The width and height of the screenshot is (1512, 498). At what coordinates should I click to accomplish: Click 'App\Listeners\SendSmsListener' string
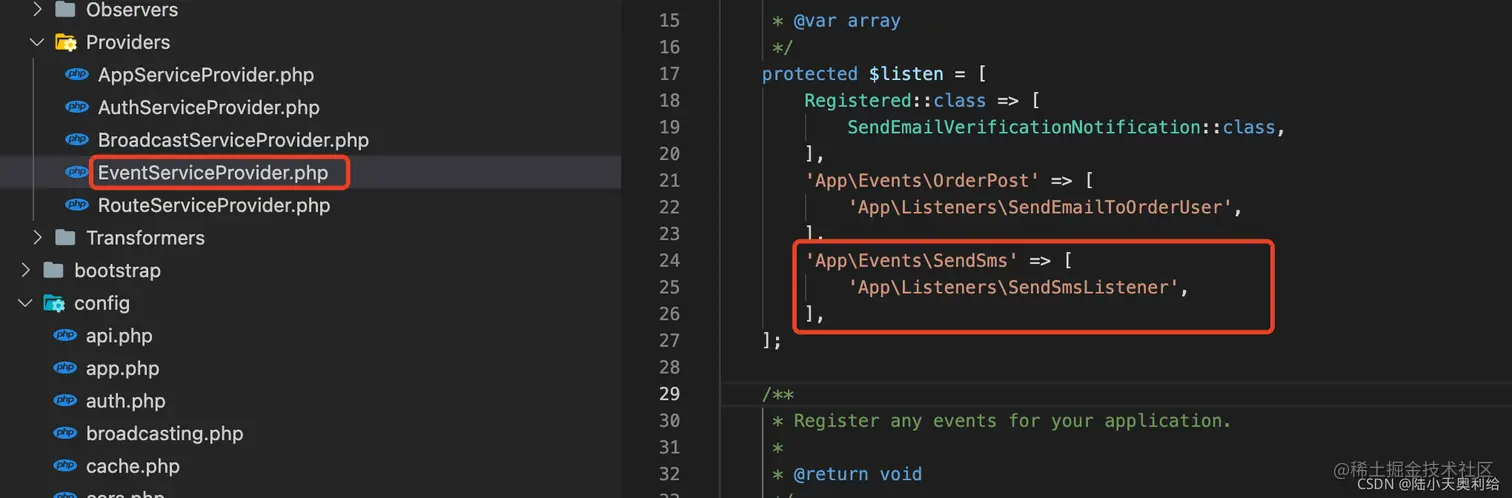point(1013,287)
